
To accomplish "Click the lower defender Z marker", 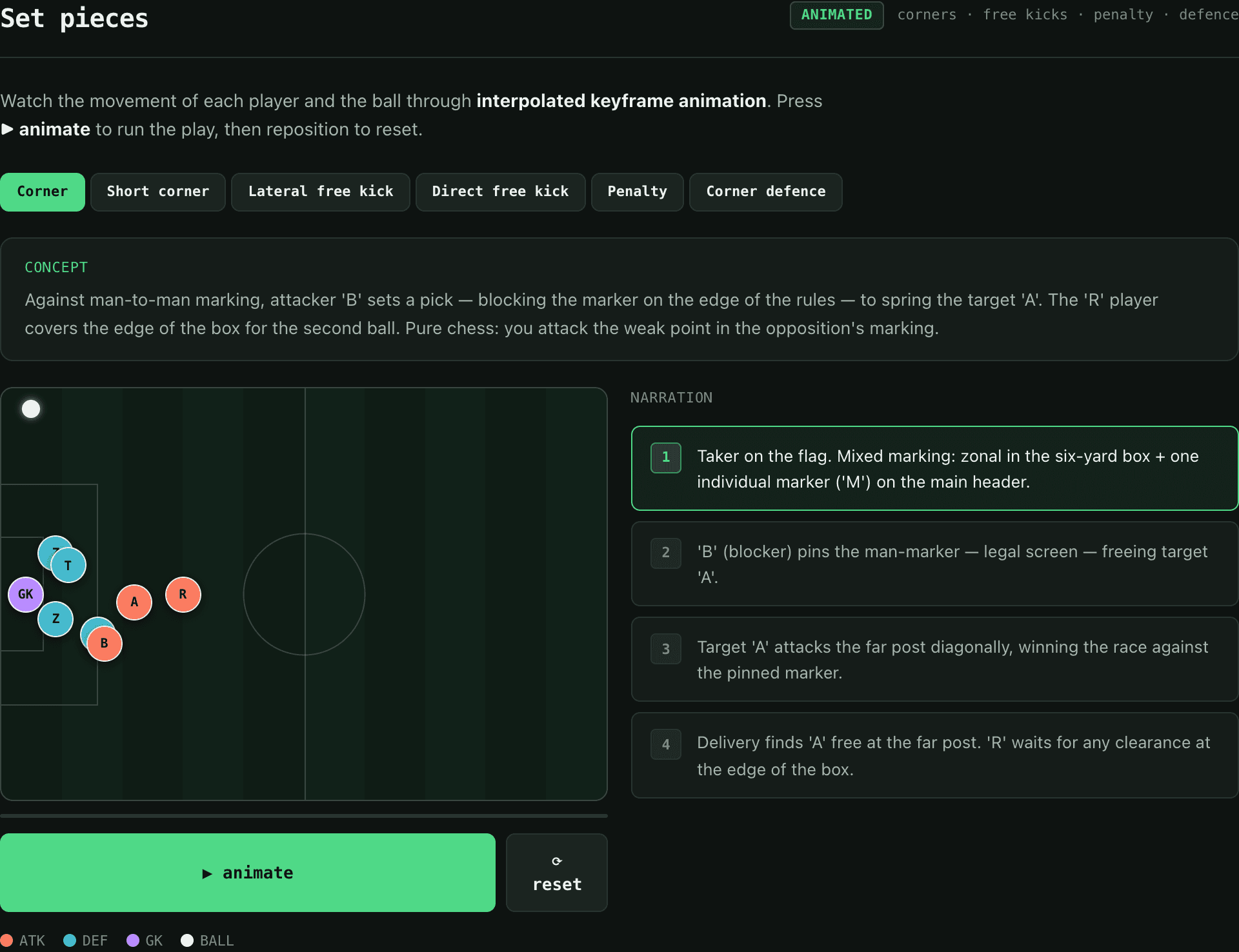I will pyautogui.click(x=55, y=619).
